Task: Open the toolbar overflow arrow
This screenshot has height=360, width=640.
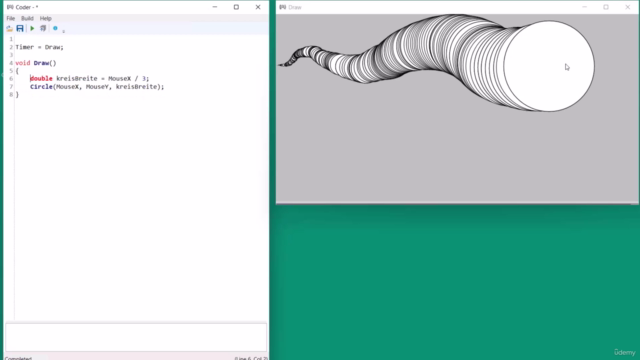Action: (64, 31)
